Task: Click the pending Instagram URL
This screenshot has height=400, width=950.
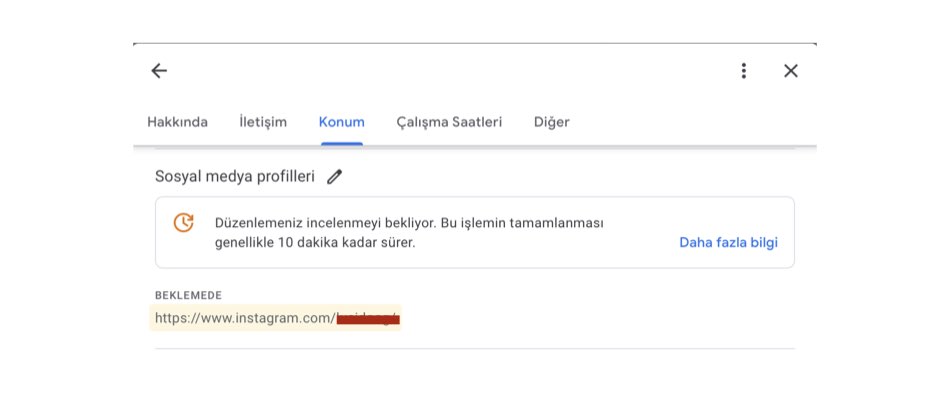Action: coord(243,319)
